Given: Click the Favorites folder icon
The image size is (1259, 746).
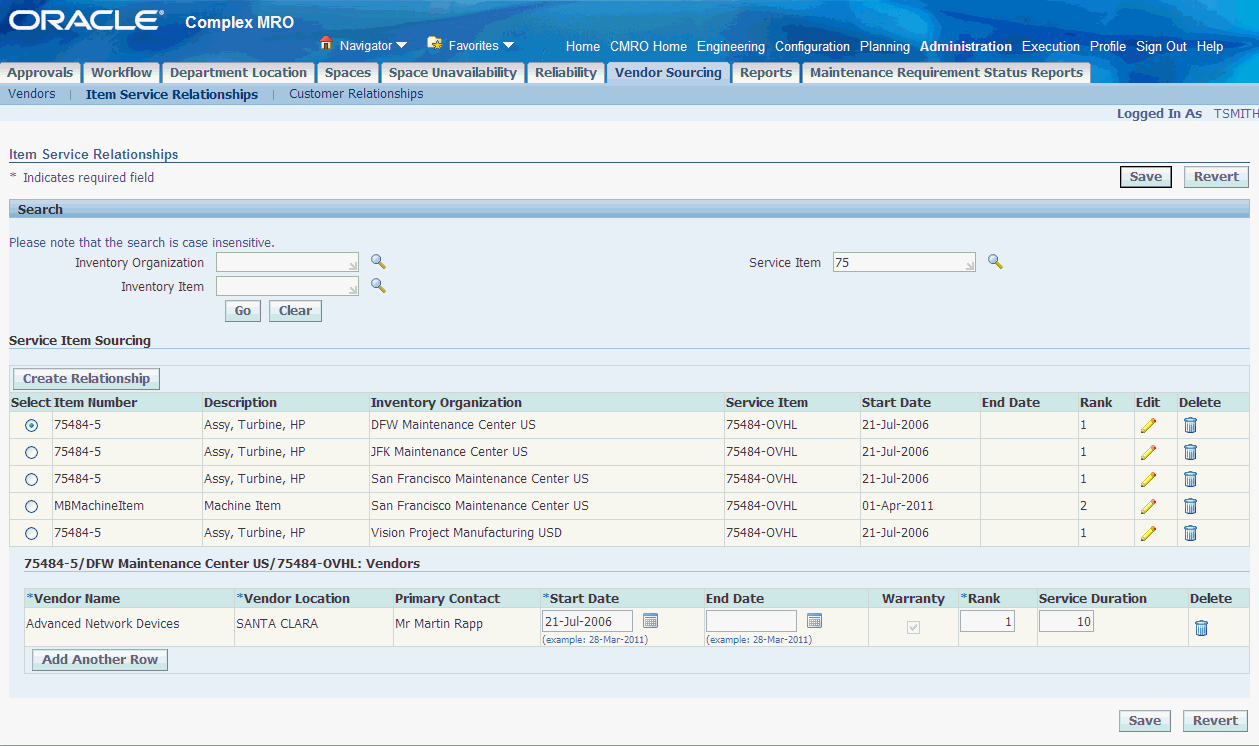Looking at the screenshot, I should tap(434, 43).
